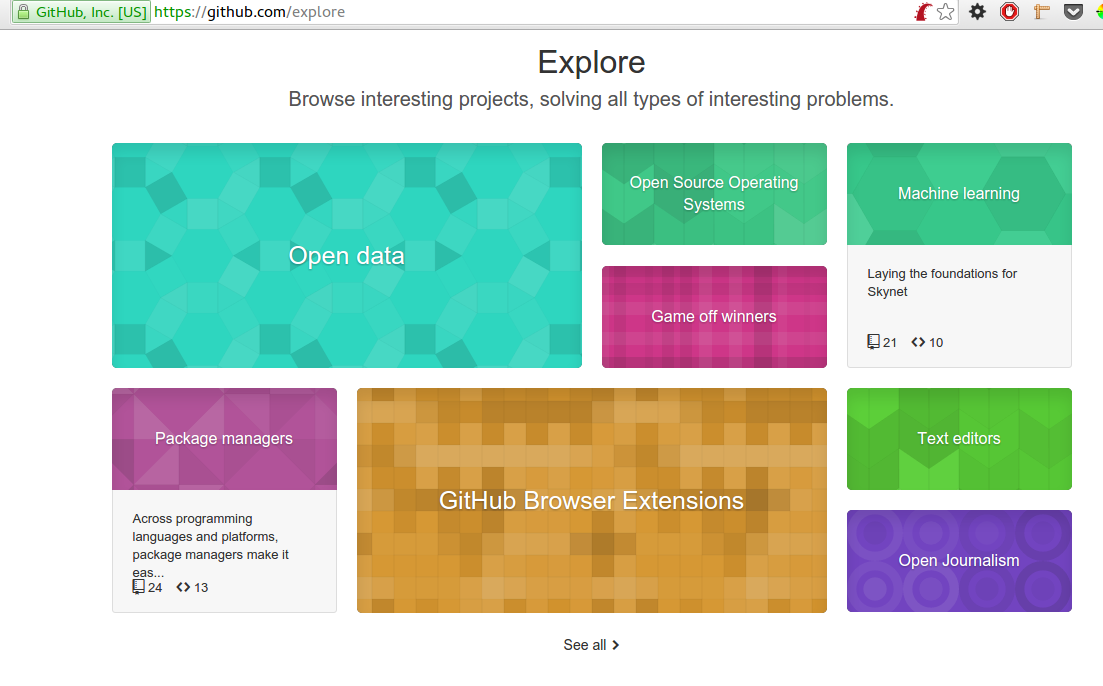1103x686 pixels.
Task: Launch the ruler measuring extension
Action: [x=1041, y=11]
